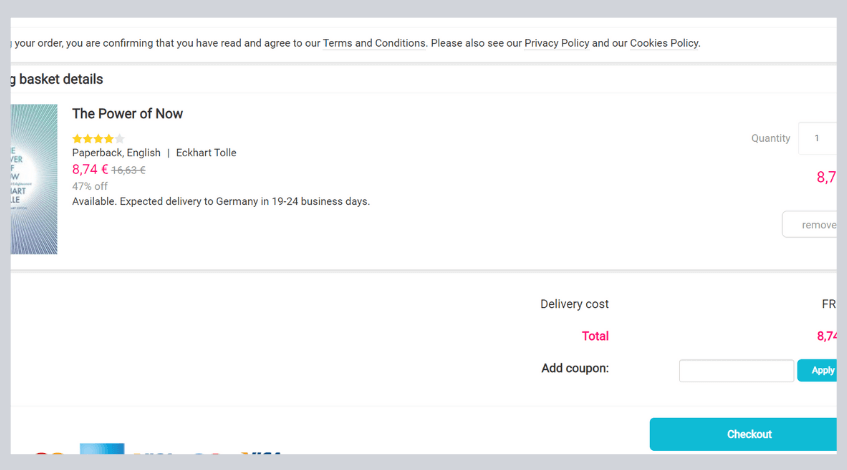Focus the Quantity input box
Screen dimensions: 847x470
coord(817,138)
